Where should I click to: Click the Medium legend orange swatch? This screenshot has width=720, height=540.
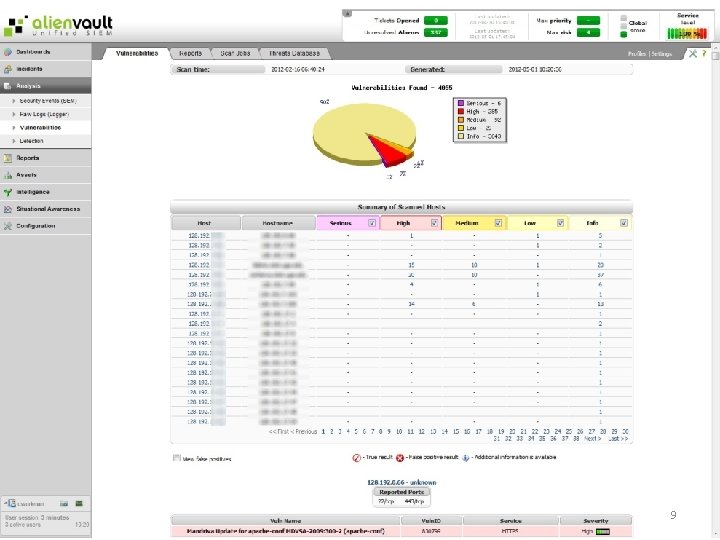coord(461,120)
